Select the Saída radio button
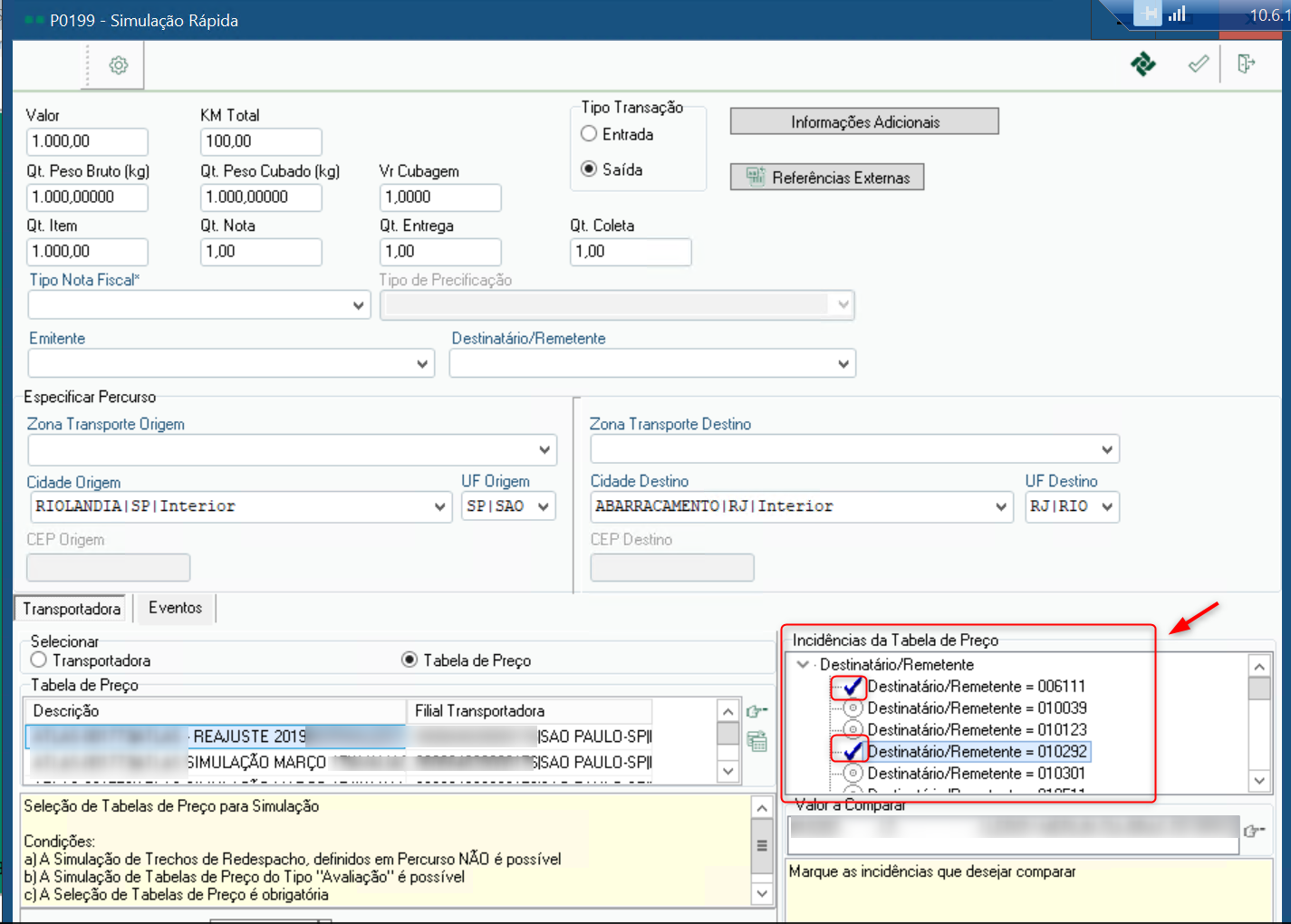 (589, 169)
